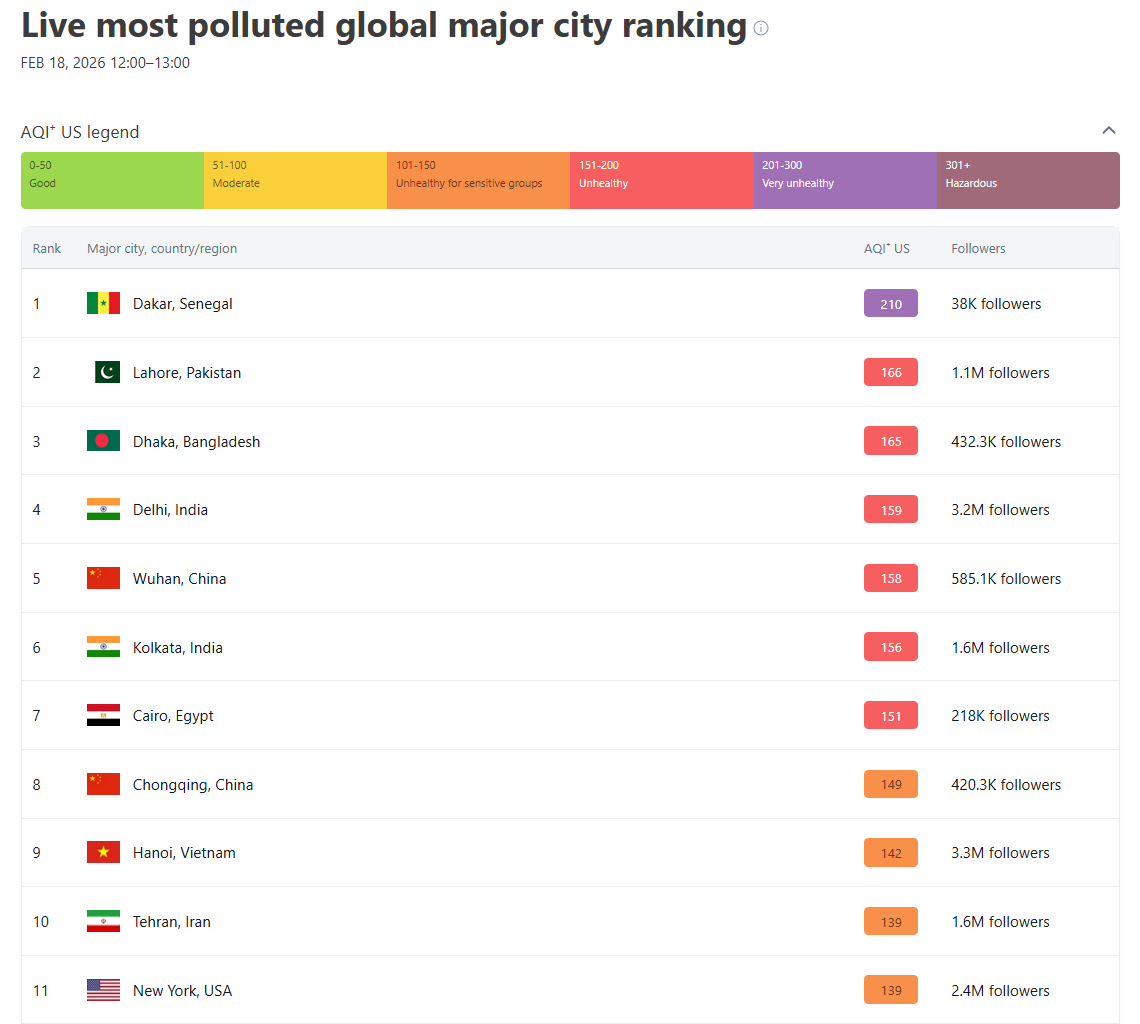Image resolution: width=1140 pixels, height=1024 pixels.
Task: Click the Vietnam flag next to Hanoi
Action: 103,852
